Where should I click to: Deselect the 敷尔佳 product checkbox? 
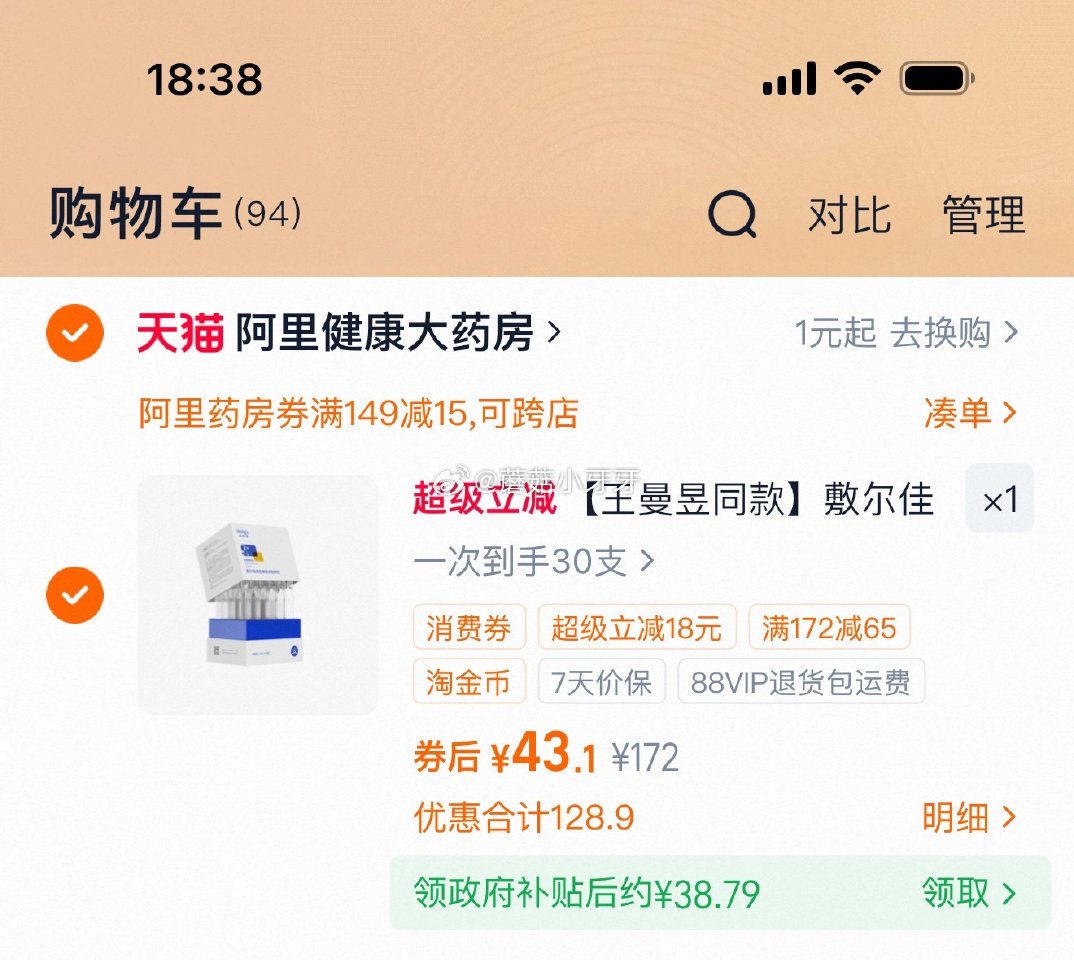pyautogui.click(x=74, y=595)
